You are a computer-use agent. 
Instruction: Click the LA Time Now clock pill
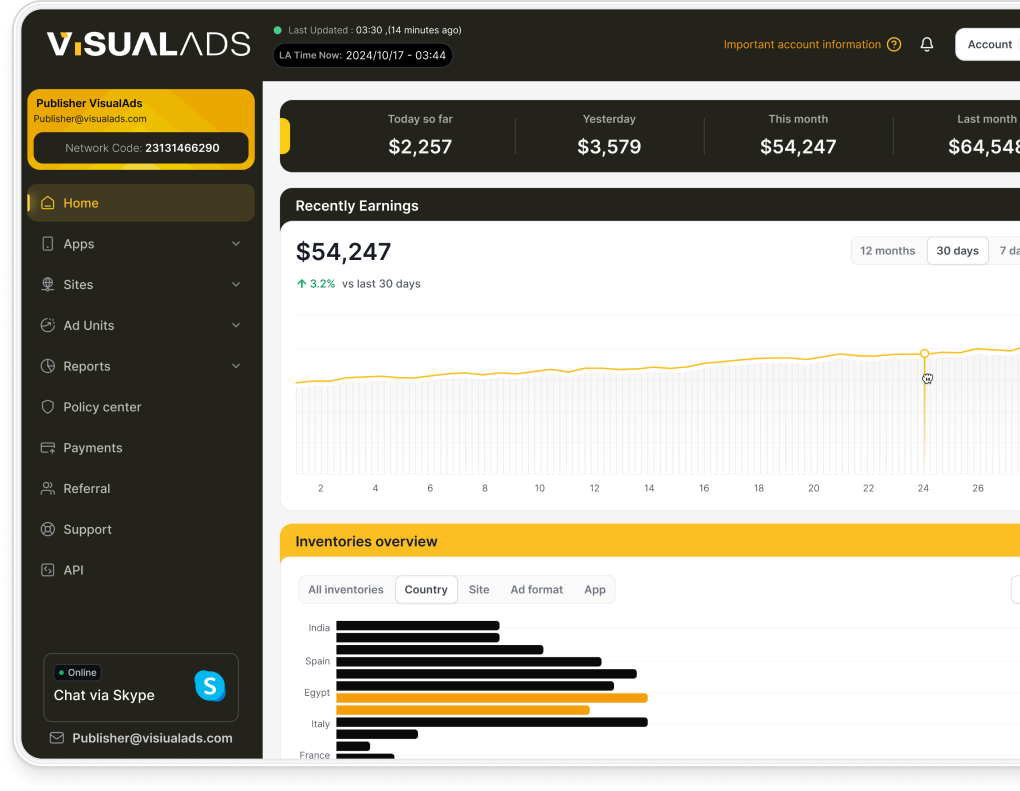point(362,55)
